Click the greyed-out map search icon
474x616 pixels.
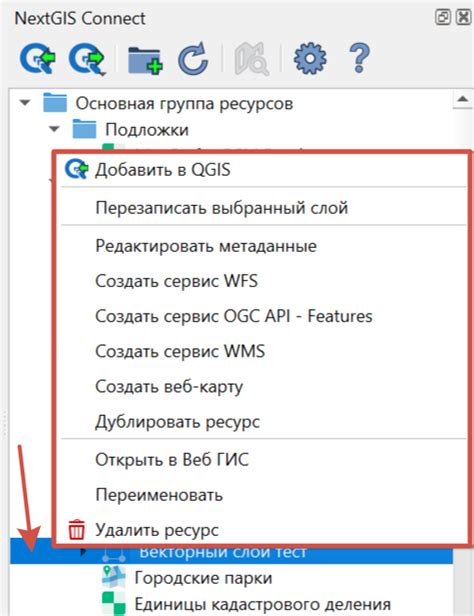252,59
